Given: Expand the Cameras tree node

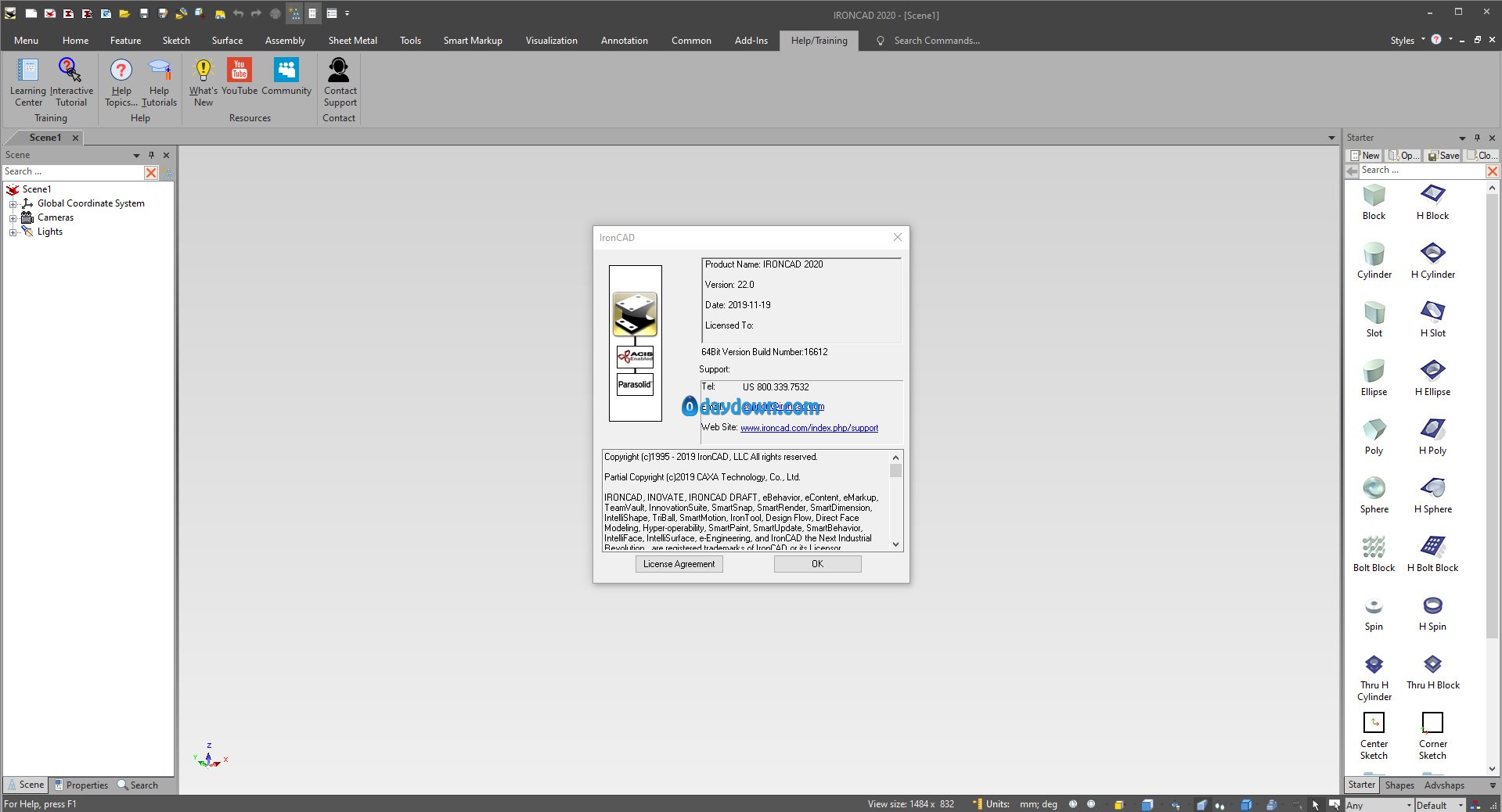Looking at the screenshot, I should point(13,218).
